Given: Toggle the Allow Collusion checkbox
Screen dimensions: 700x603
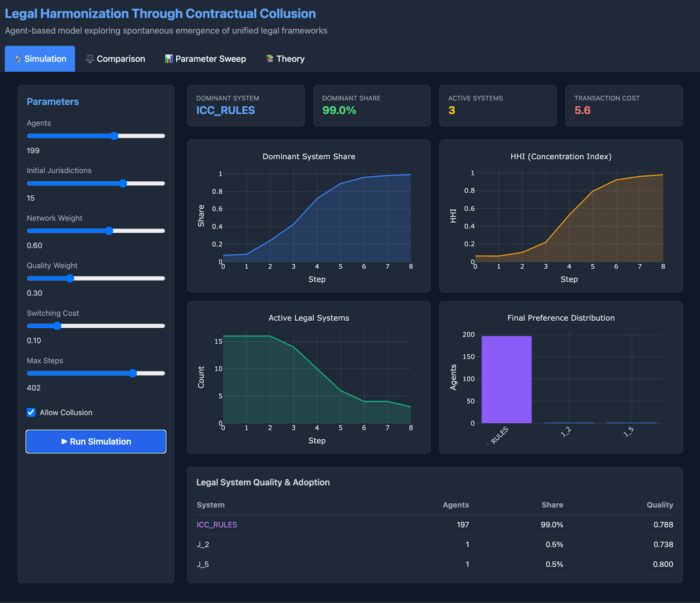Looking at the screenshot, I should (x=31, y=412).
